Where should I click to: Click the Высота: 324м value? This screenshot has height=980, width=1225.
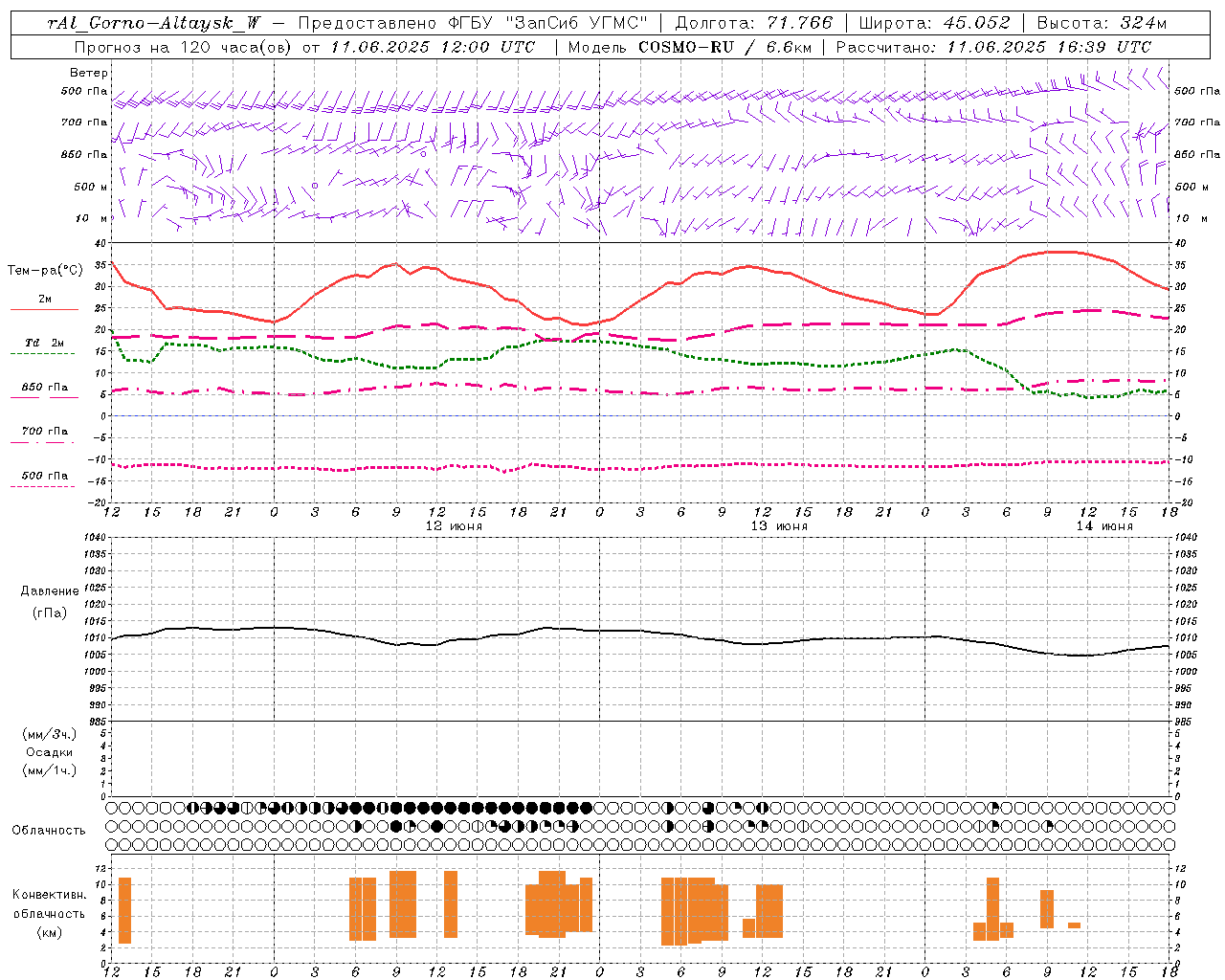click(x=1102, y=23)
